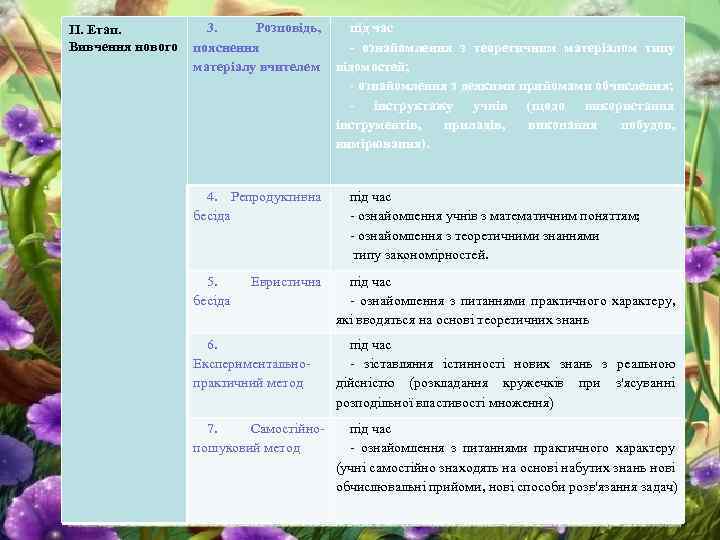The image size is (720, 540).
Task: Click '5. Евристична' method title
Action: [264, 282]
